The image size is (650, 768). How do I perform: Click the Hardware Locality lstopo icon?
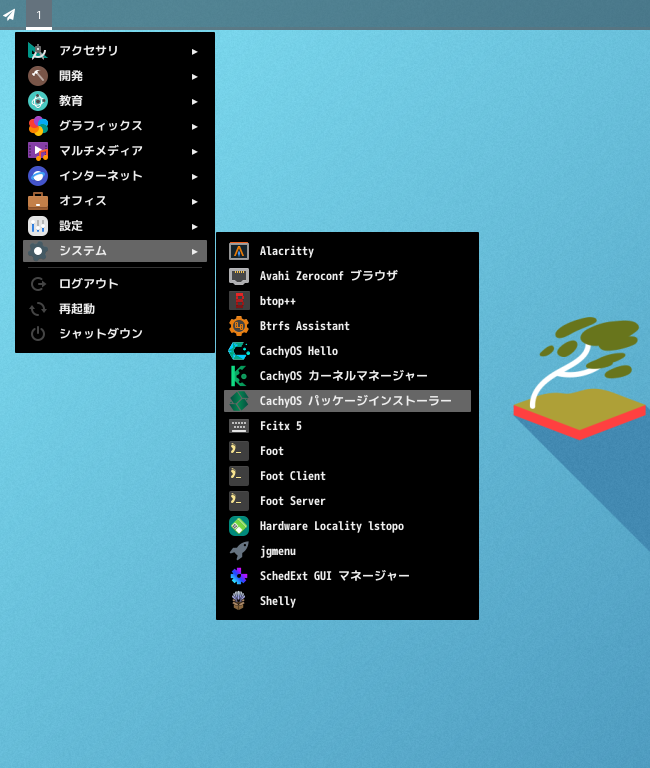tap(239, 526)
